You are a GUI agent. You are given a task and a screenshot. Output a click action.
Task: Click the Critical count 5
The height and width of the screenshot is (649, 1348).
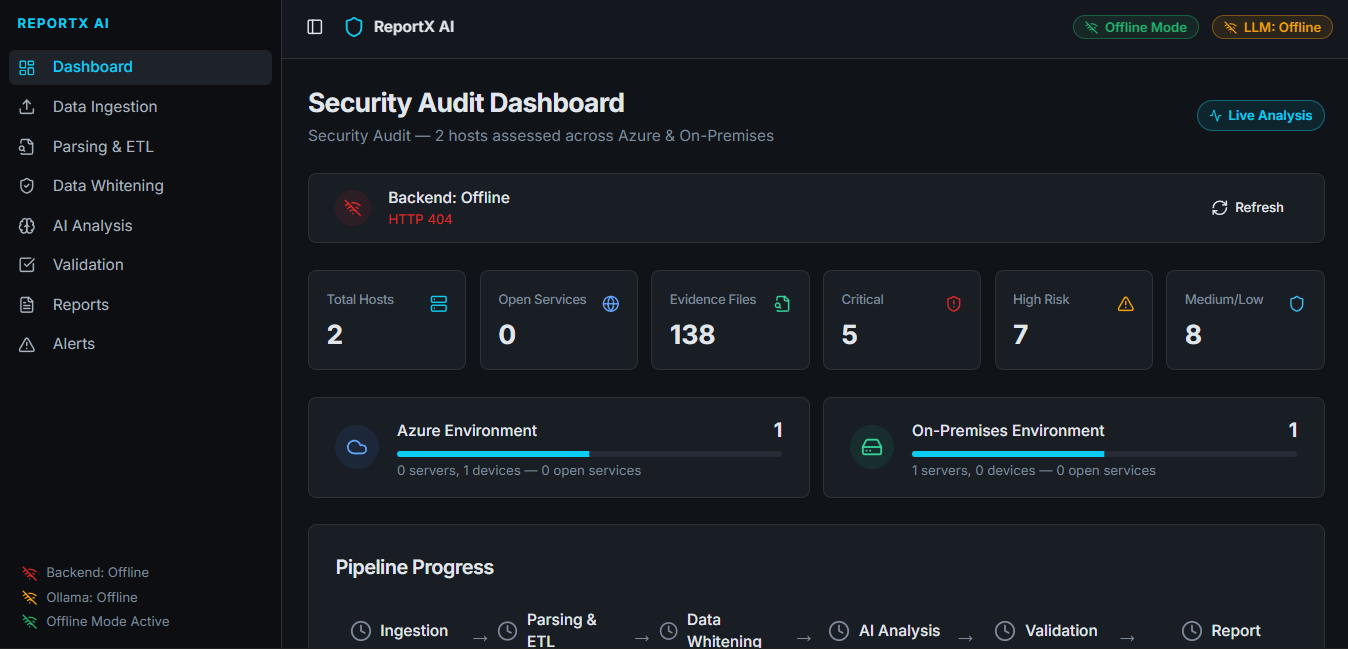pyautogui.click(x=850, y=335)
